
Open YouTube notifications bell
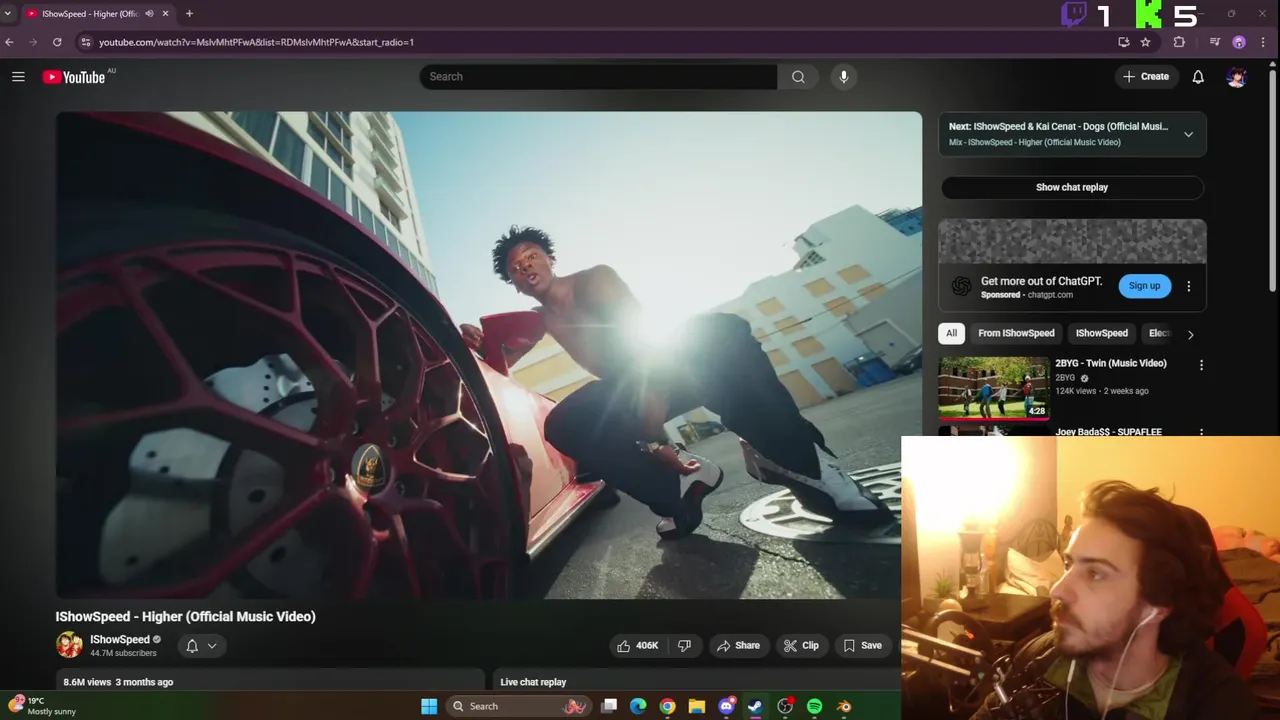[1198, 77]
